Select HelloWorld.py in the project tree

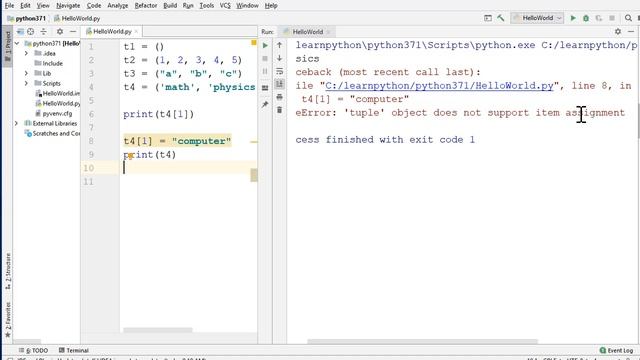[58, 103]
